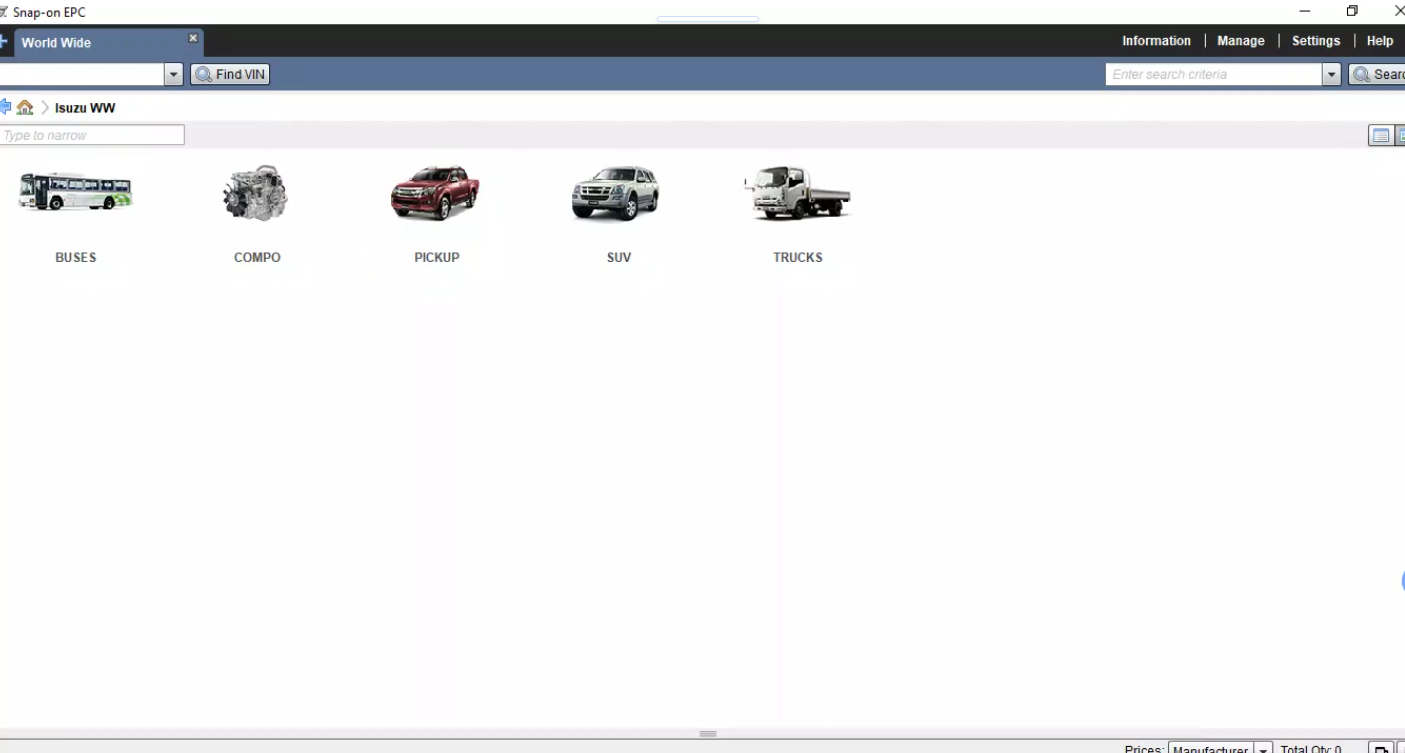The height and width of the screenshot is (753, 1405).
Task: Expand the search criteria dropdown arrow
Action: point(1331,74)
